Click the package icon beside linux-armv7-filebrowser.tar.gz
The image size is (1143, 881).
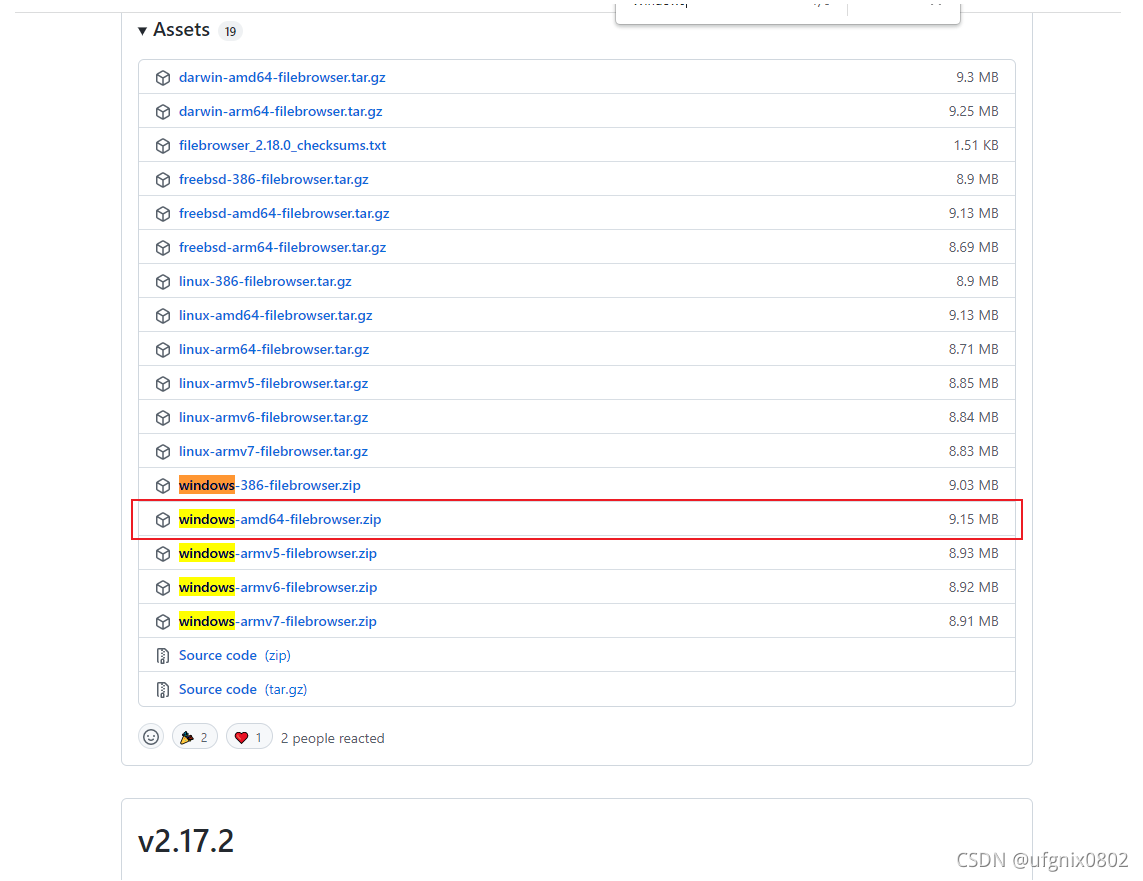[163, 452]
